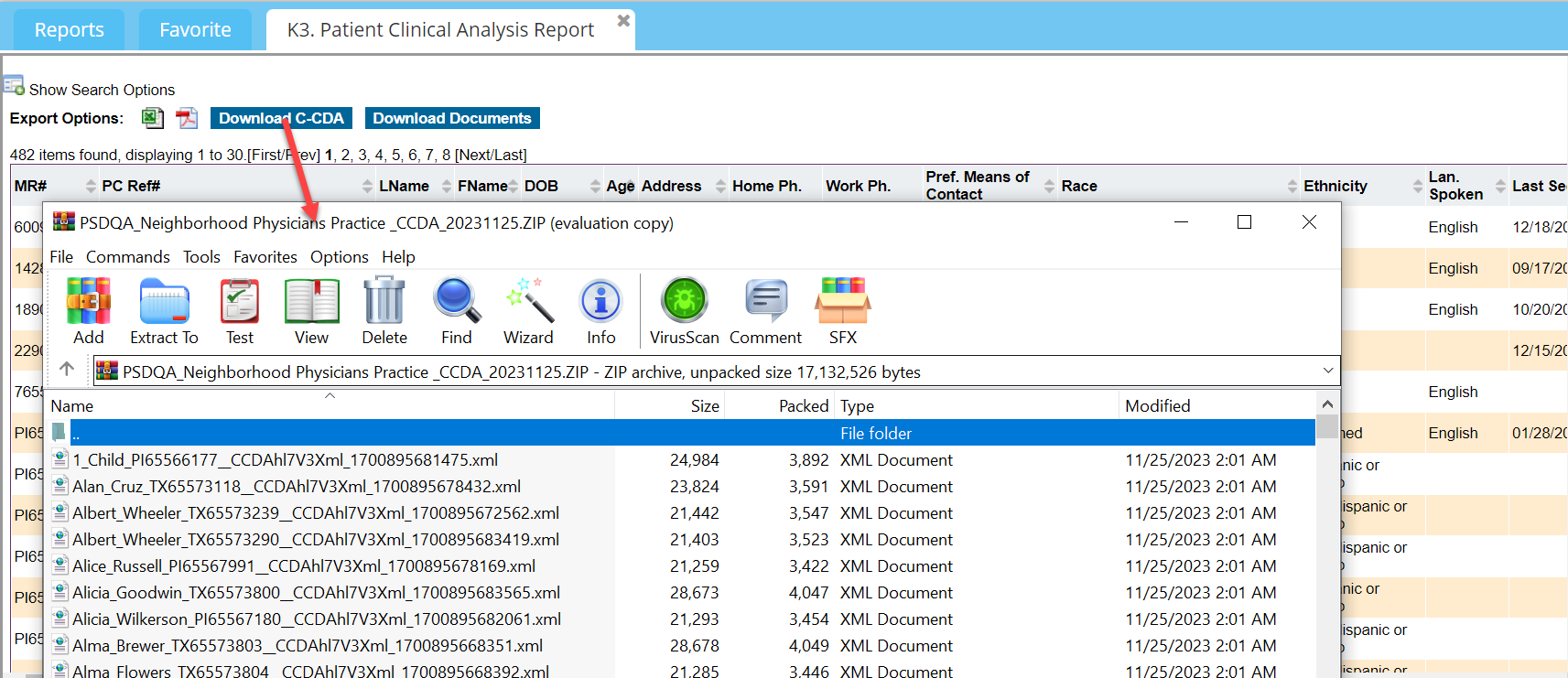Click the Extract To toolbar icon

165,301
